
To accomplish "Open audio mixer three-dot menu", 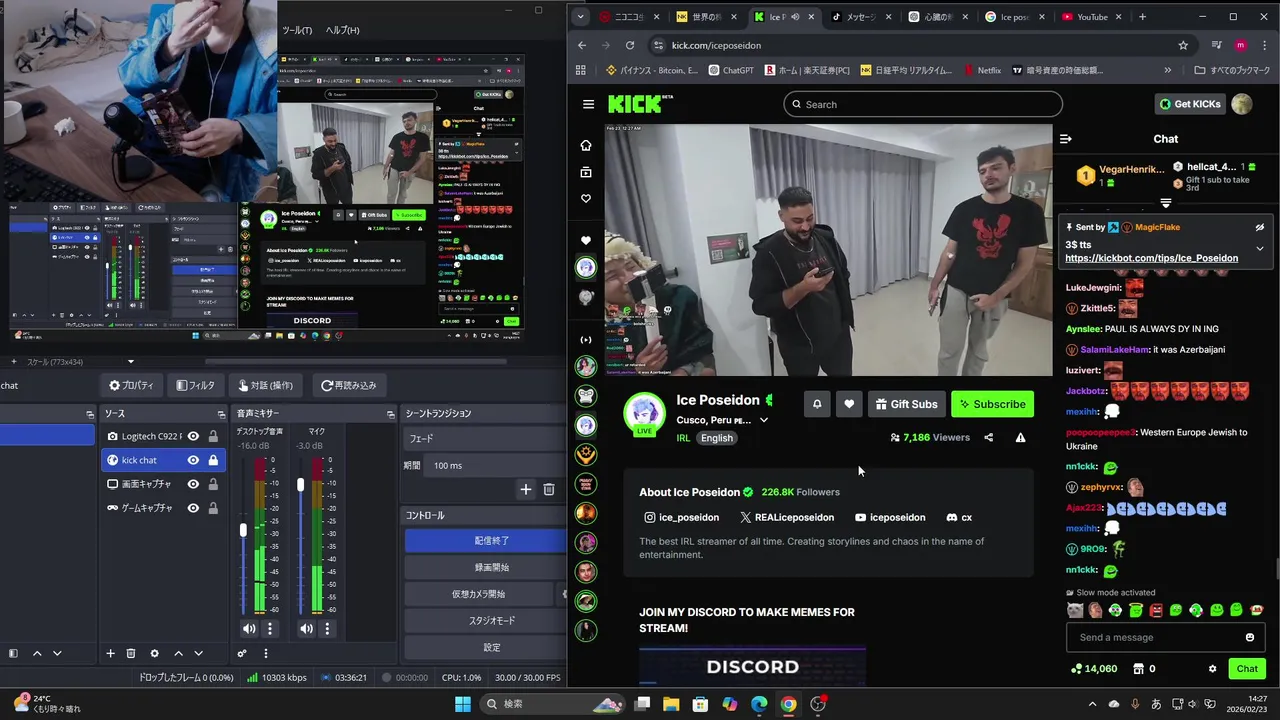I will pyautogui.click(x=265, y=653).
